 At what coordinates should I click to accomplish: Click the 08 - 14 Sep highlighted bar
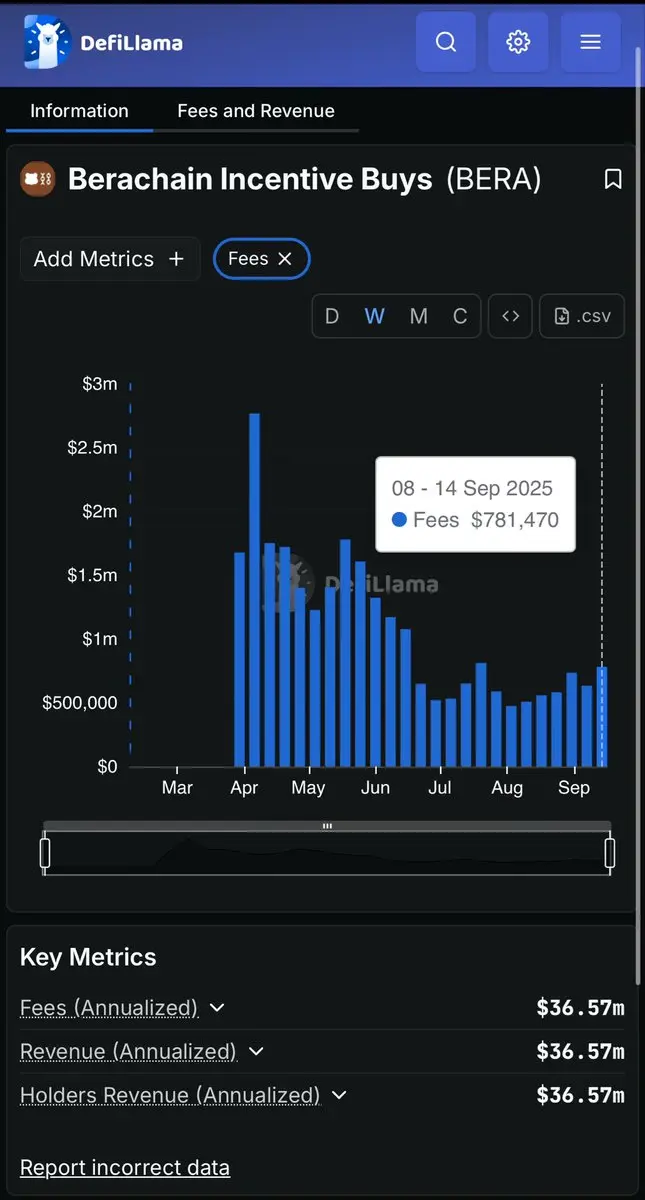602,717
